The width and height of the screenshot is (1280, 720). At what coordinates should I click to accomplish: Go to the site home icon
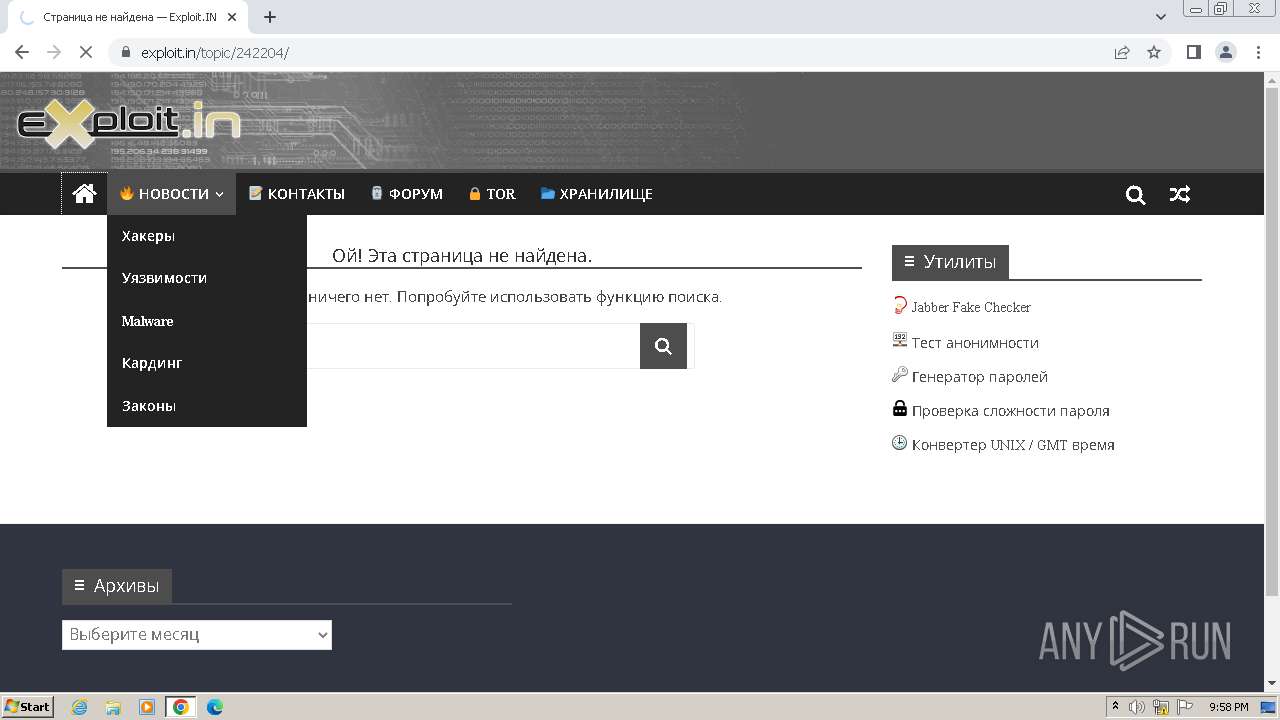84,194
